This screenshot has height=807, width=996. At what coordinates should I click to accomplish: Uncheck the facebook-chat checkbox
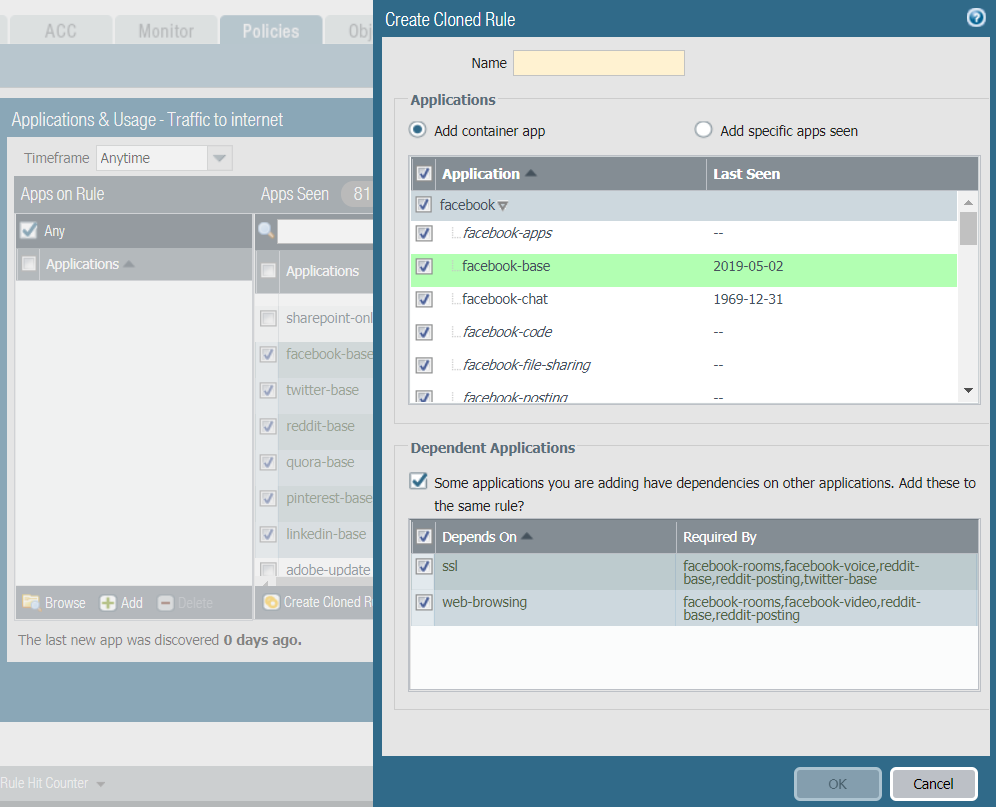click(424, 299)
